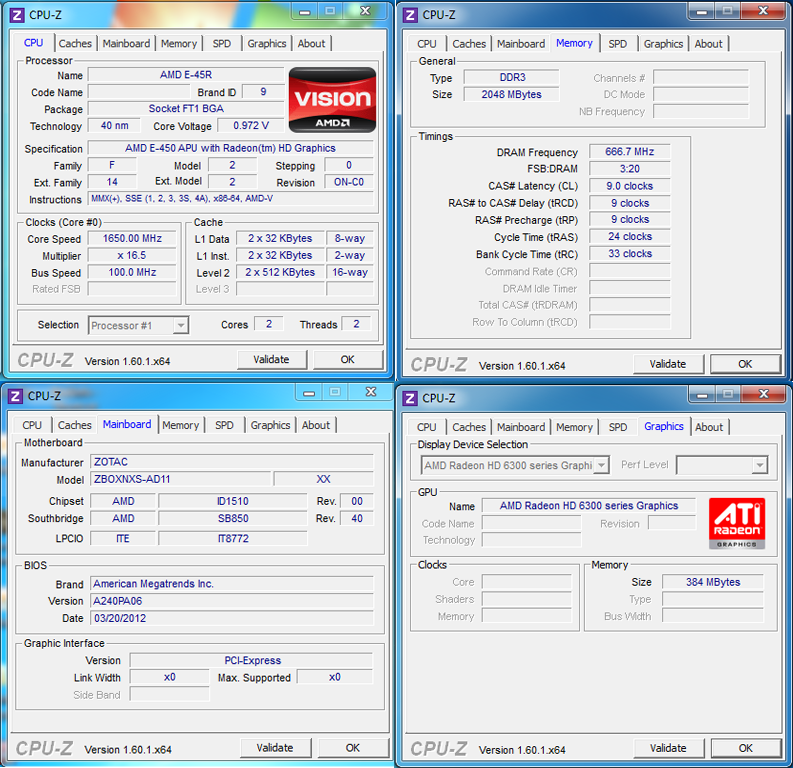Click the Core Speed 1650.00 MHz value

(132, 238)
